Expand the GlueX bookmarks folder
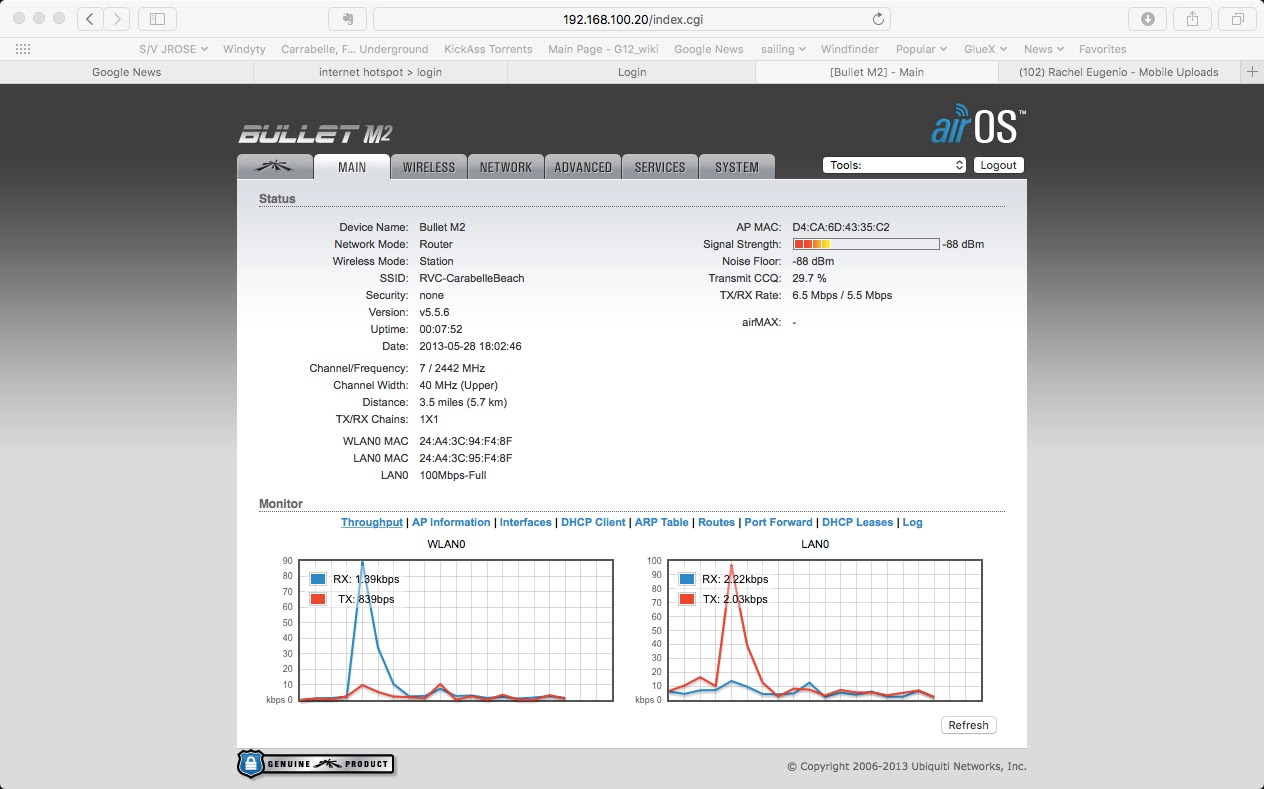Viewport: 1264px width, 789px height. [x=985, y=49]
